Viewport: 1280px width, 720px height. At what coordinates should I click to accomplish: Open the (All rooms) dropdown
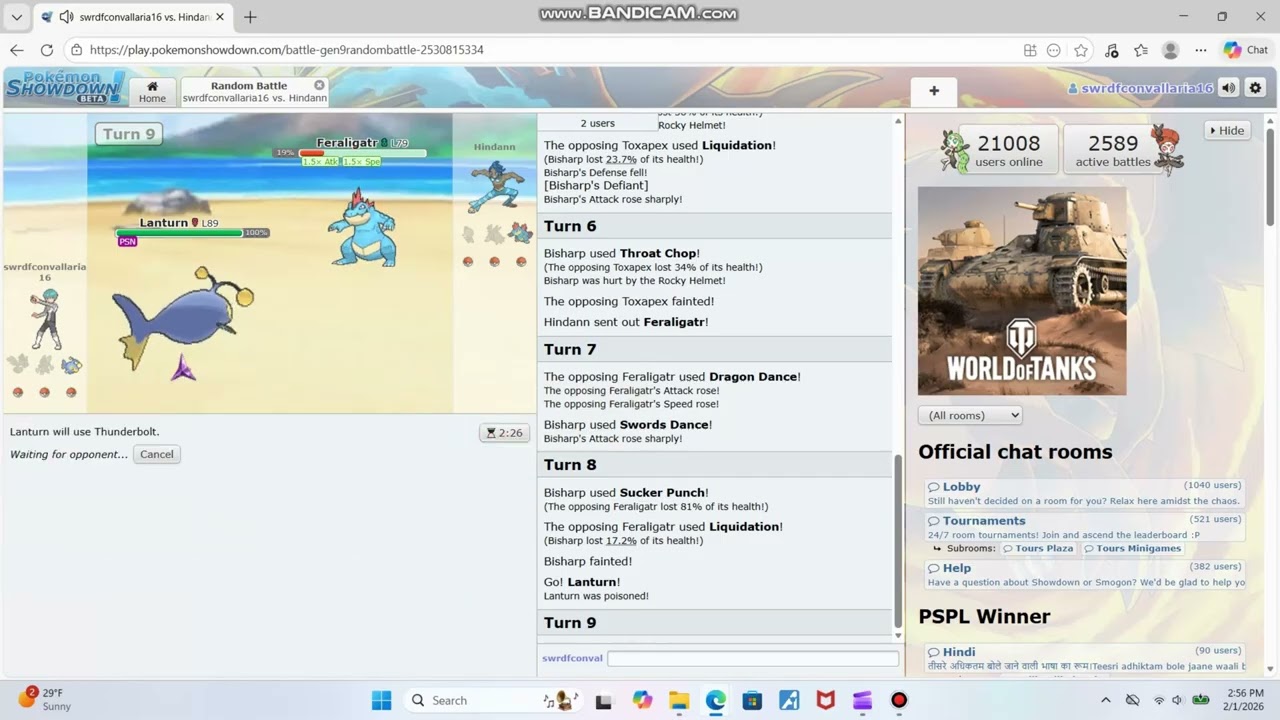click(x=970, y=415)
